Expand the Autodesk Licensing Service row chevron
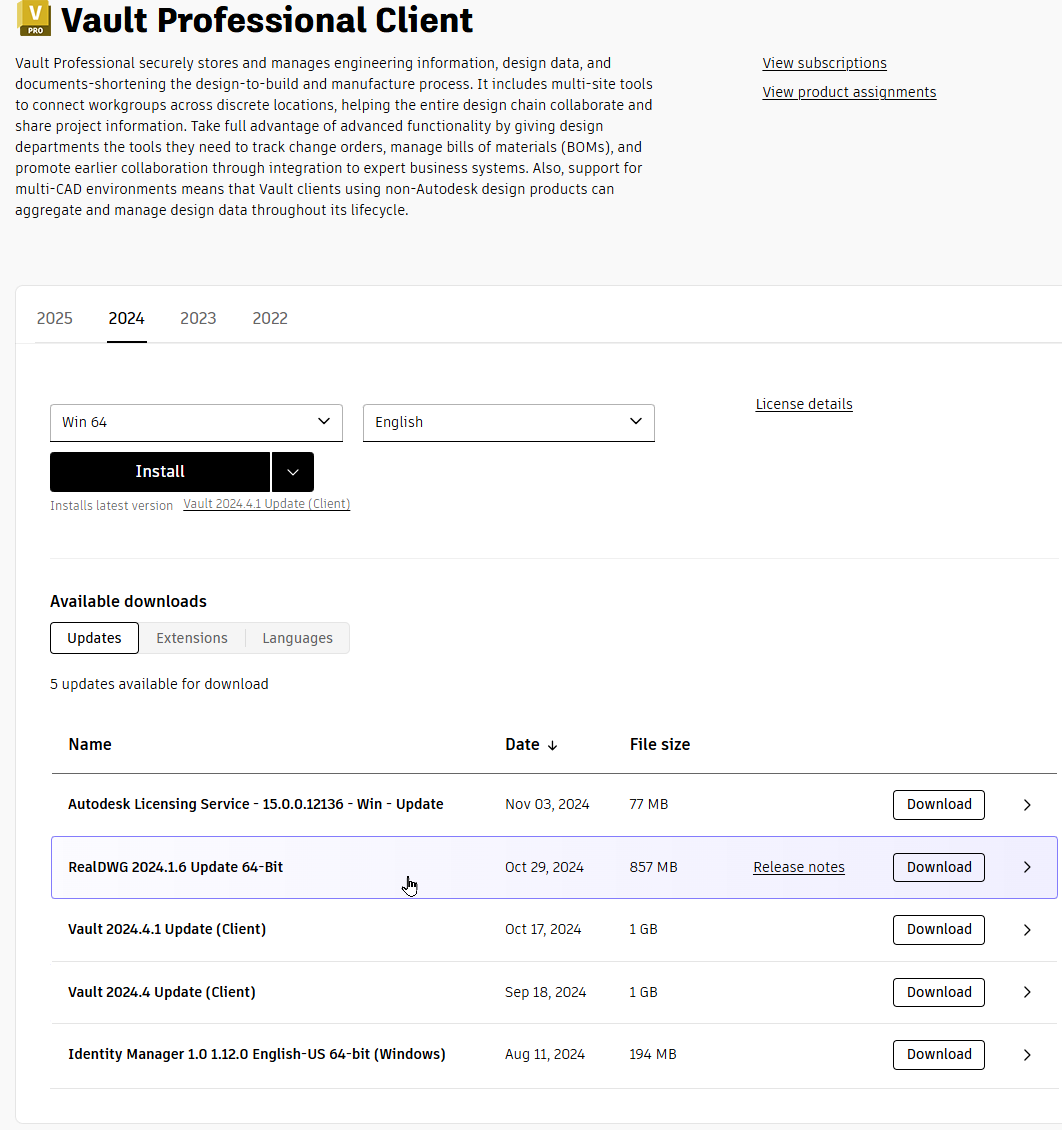Viewport: 1062px width, 1130px height. tap(1027, 805)
